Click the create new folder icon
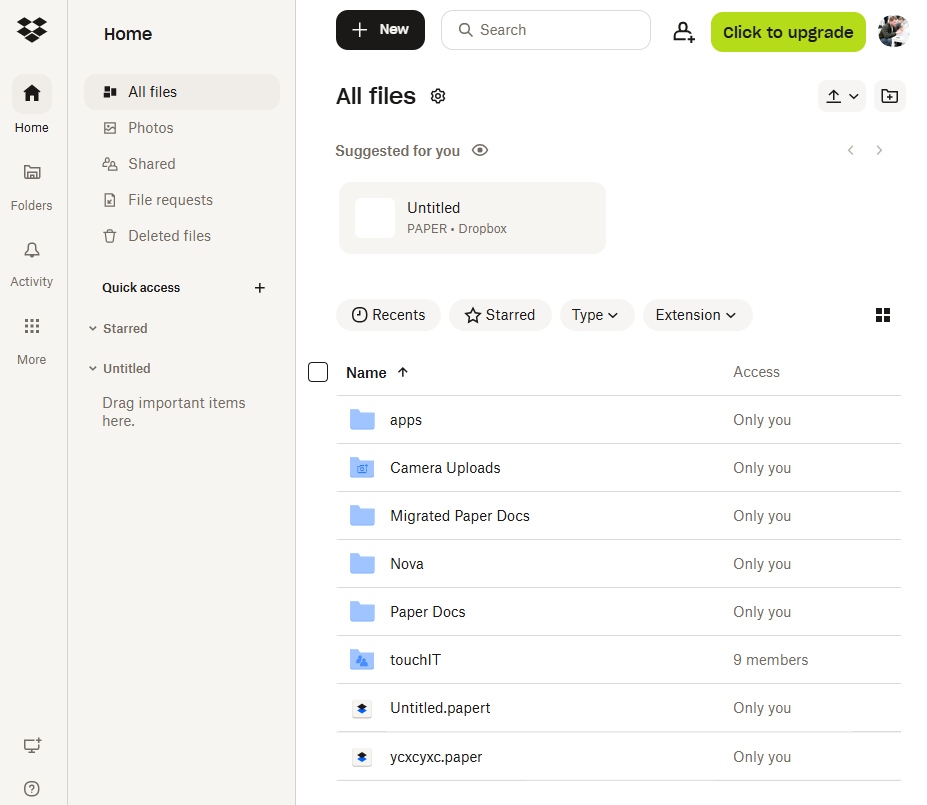Viewport: 927px width, 805px height. (889, 96)
